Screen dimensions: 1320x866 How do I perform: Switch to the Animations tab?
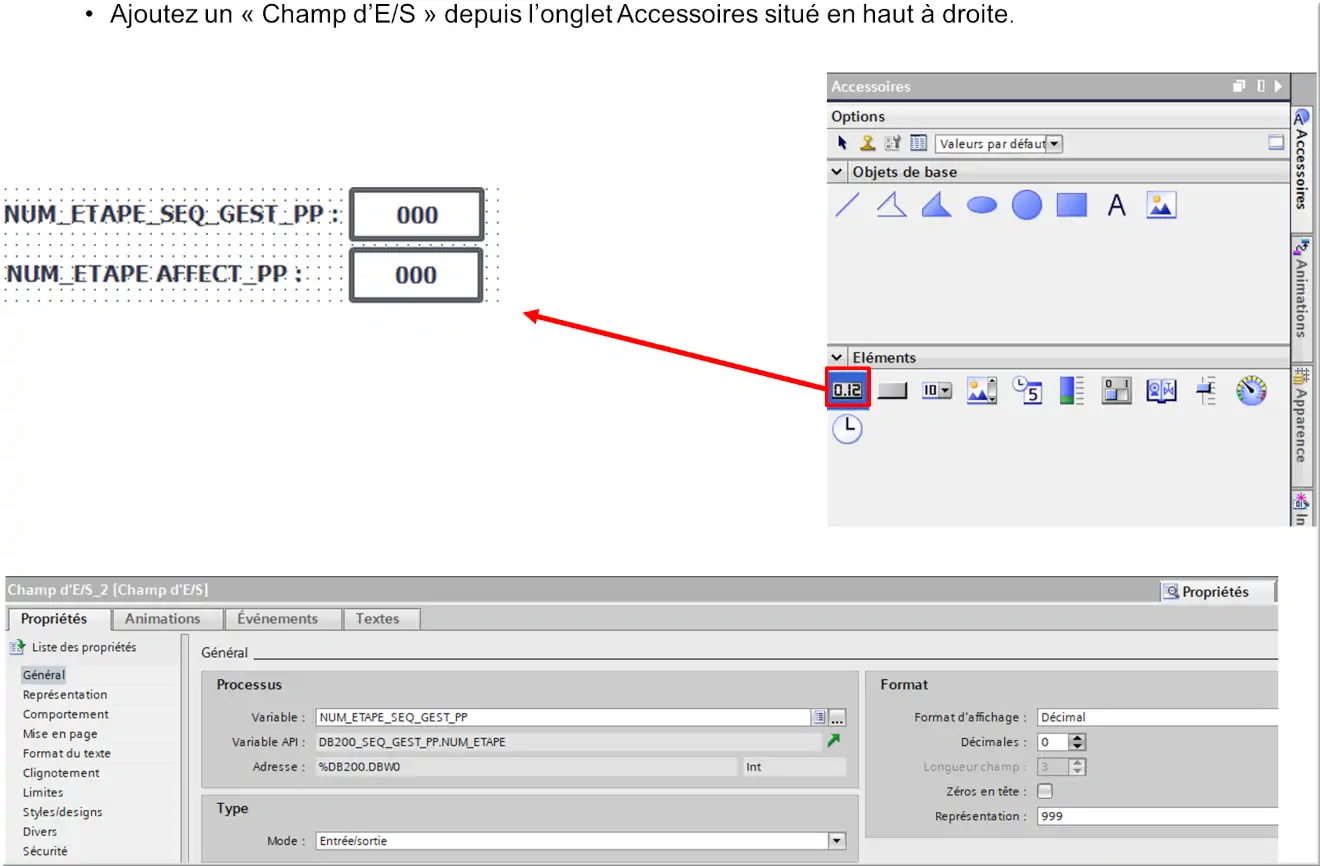pos(163,619)
